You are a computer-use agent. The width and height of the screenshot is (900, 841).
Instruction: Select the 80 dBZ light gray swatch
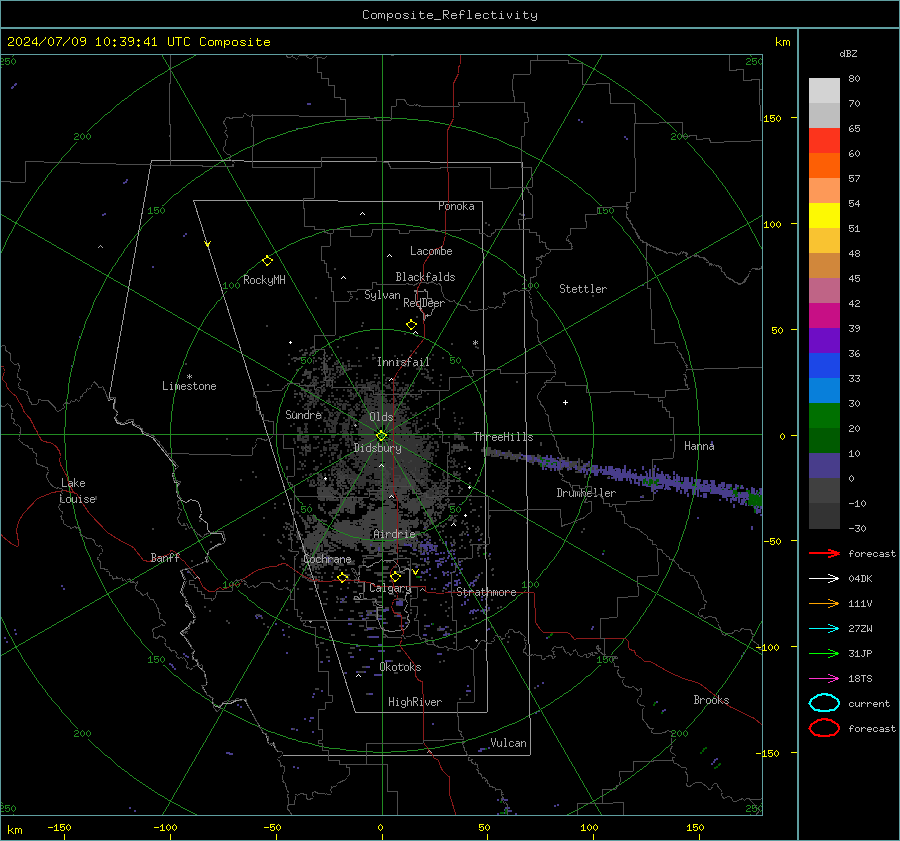click(824, 91)
